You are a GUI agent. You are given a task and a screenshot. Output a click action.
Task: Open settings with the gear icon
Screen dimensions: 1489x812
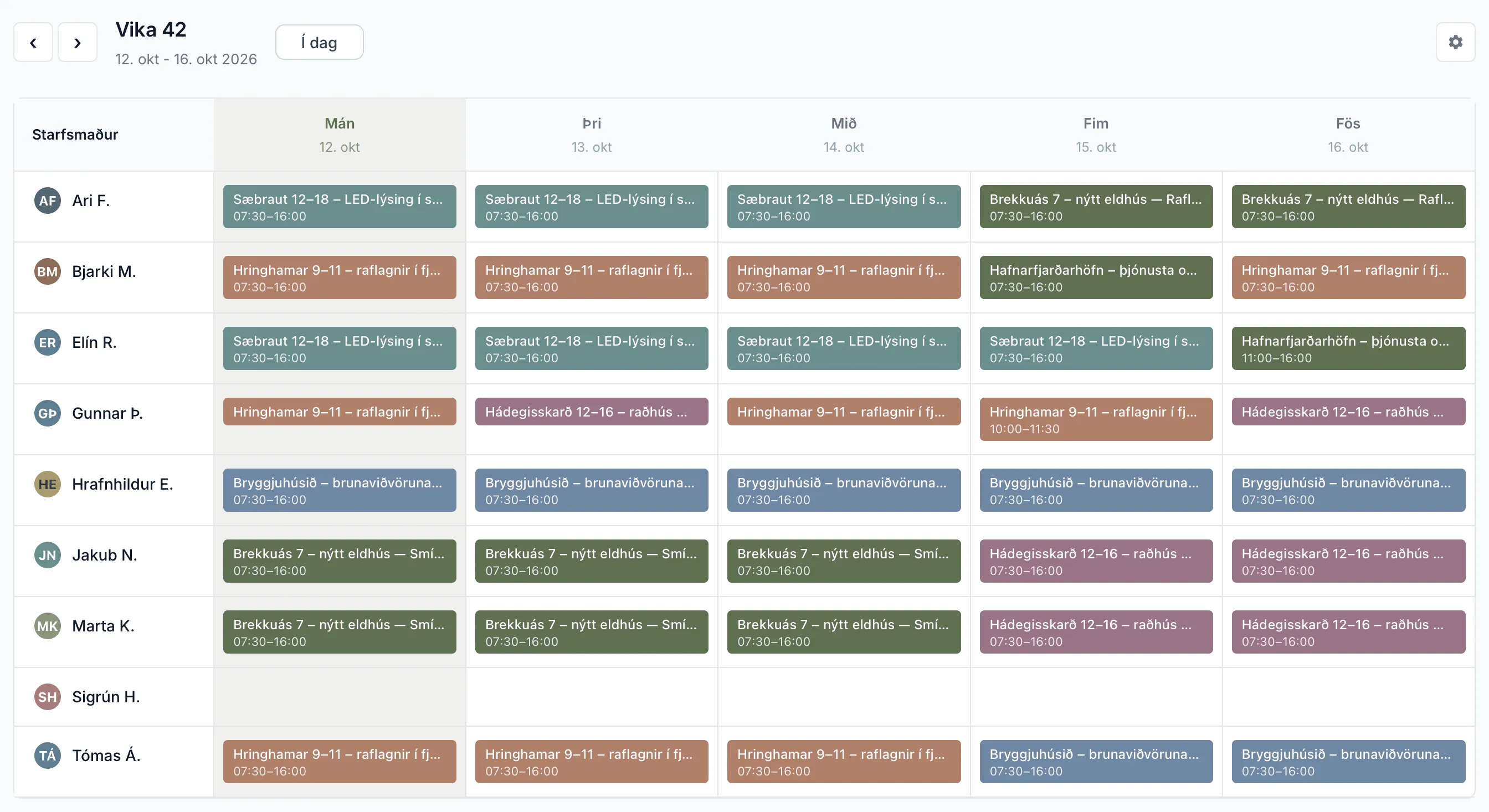click(1455, 42)
